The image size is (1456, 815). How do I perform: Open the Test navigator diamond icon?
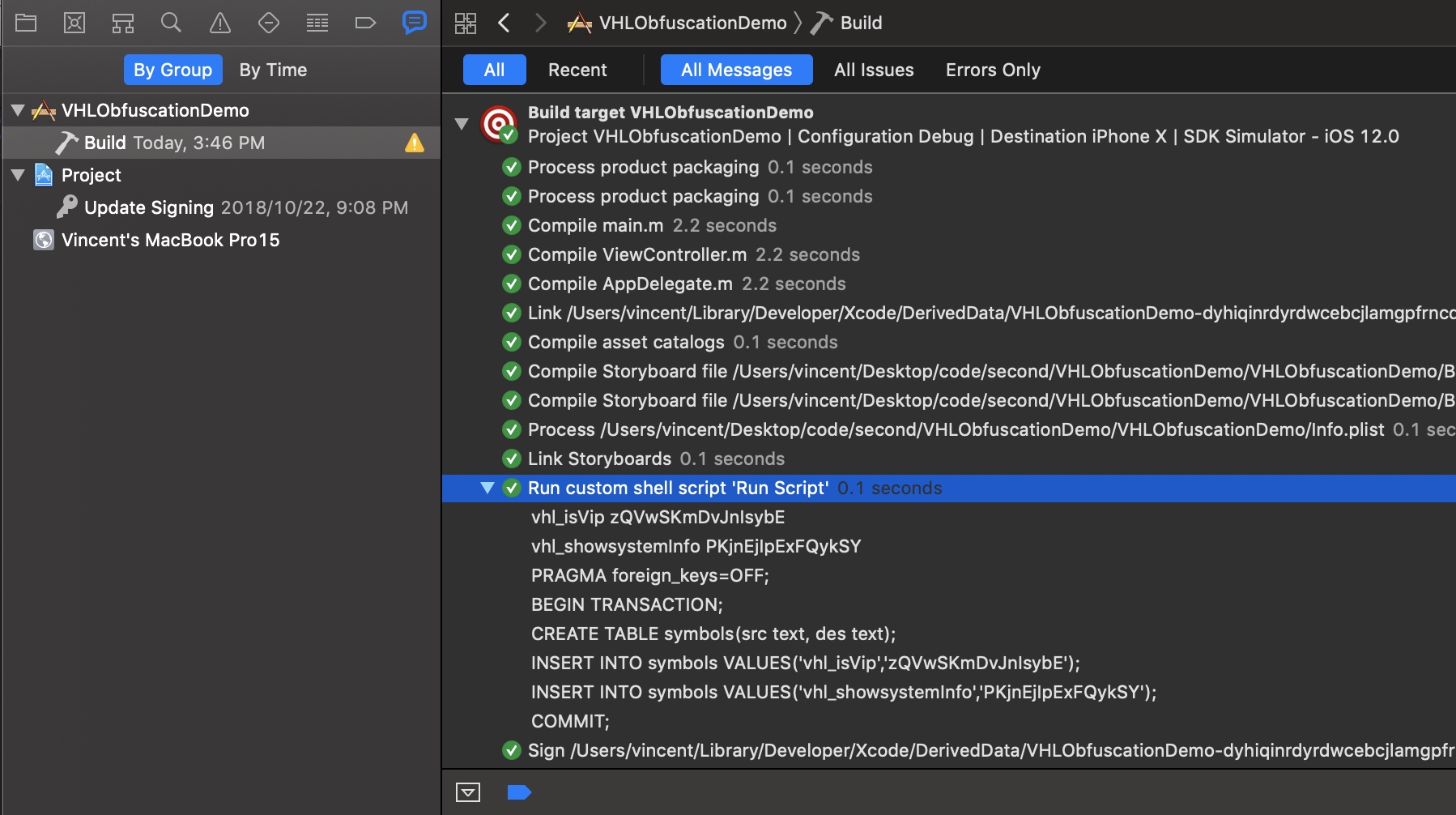(x=269, y=23)
